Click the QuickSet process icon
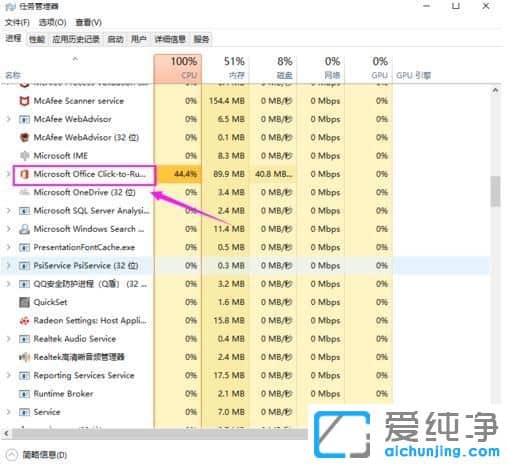 [x=24, y=302]
